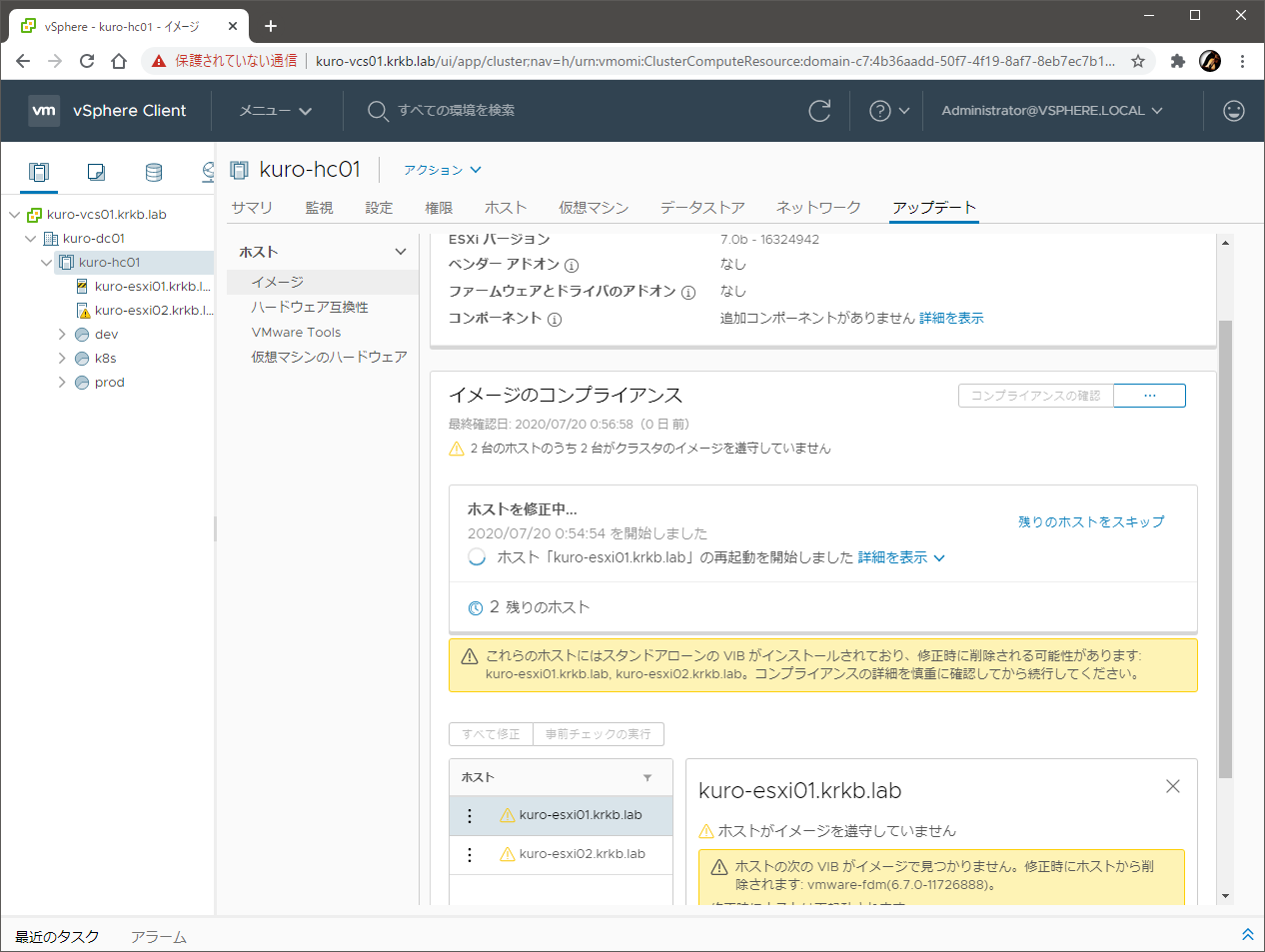The height and width of the screenshot is (952, 1265).
Task: Click info icon next to ベンダー アドオン
Action: (572, 266)
